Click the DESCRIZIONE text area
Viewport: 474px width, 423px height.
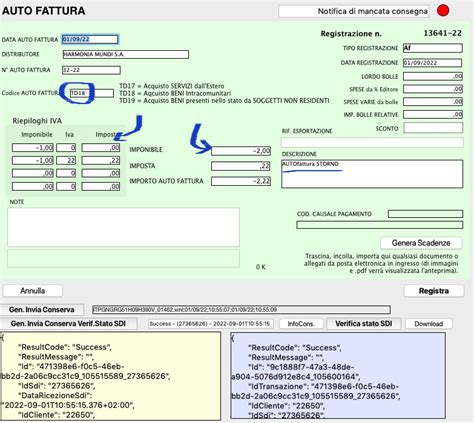[x=372, y=174]
